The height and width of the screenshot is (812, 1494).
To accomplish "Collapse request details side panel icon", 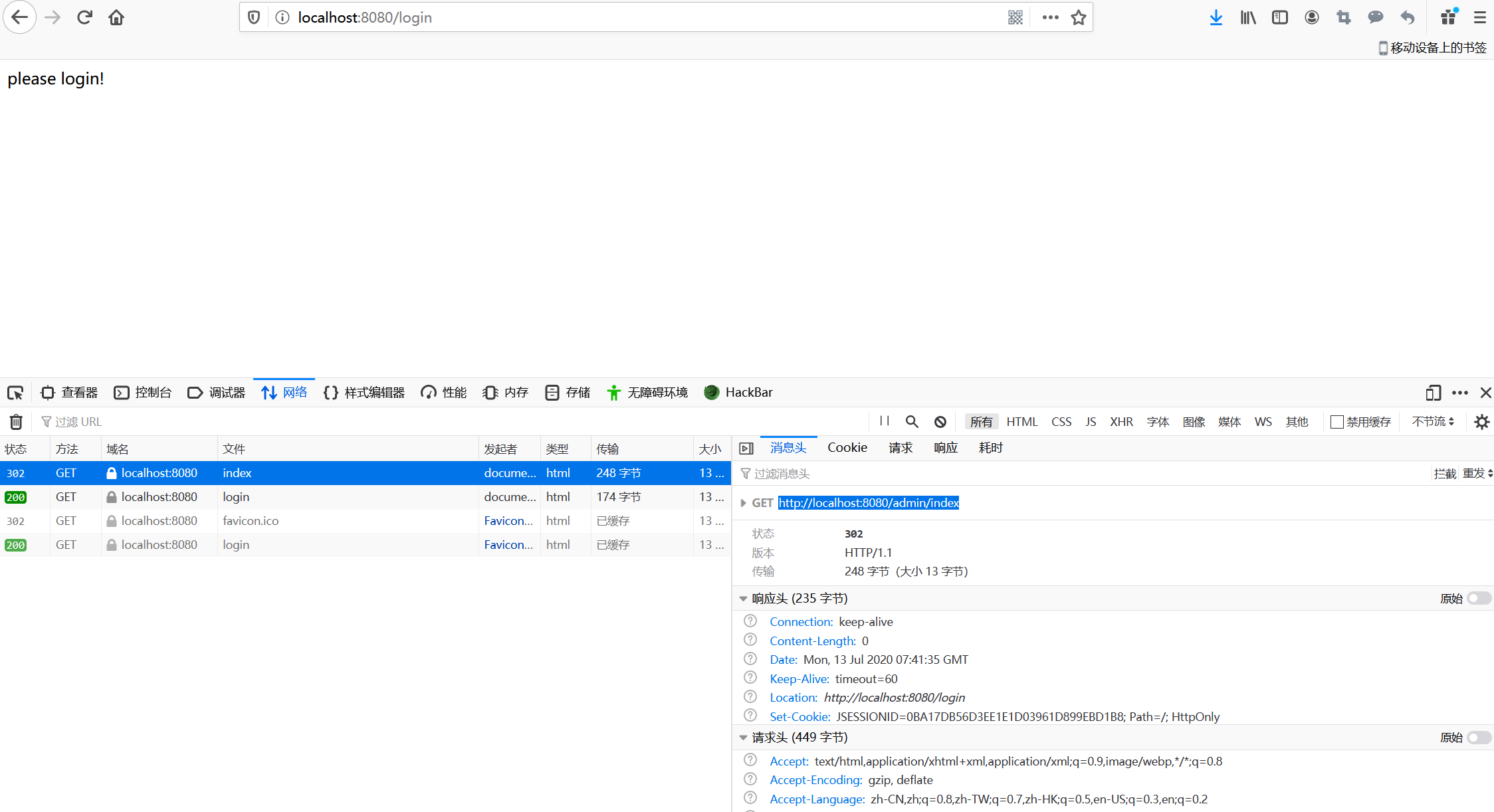I will pos(746,448).
